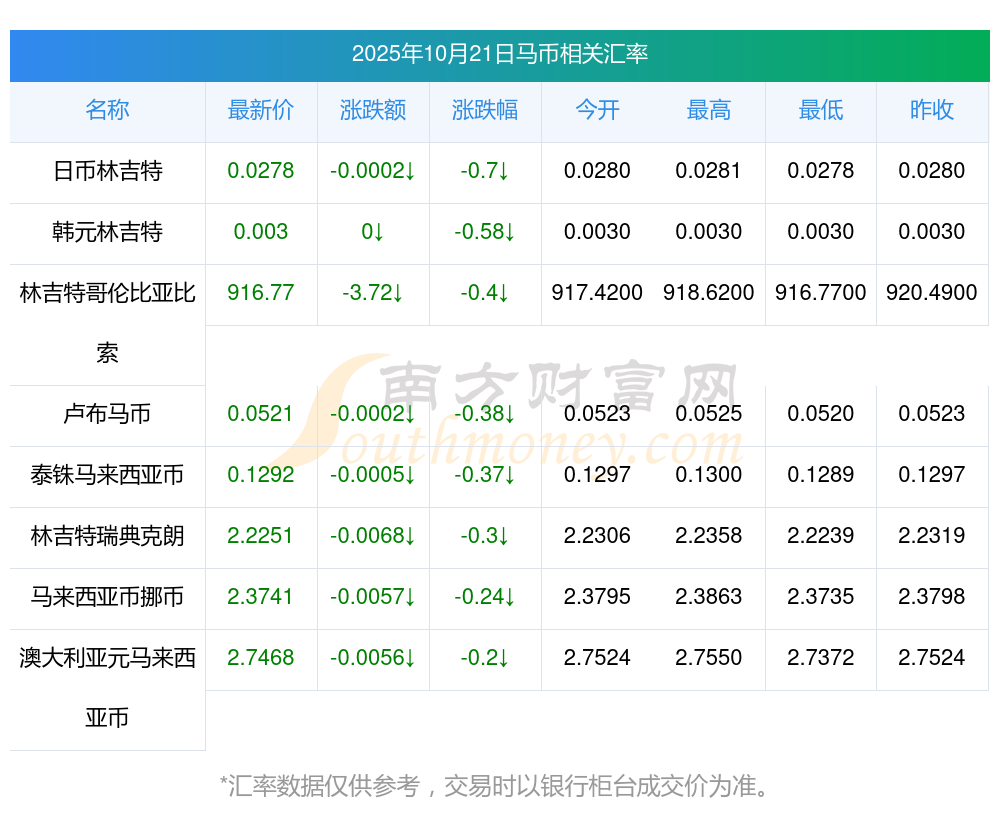The height and width of the screenshot is (817, 1000).
Task: Click latest price 2.2251
Action: [x=261, y=536]
